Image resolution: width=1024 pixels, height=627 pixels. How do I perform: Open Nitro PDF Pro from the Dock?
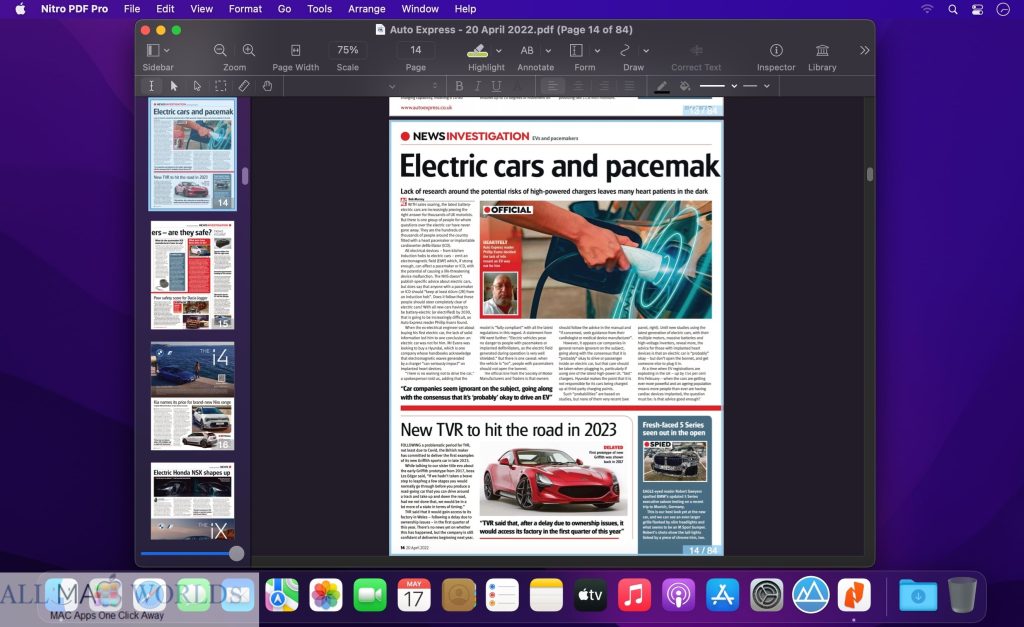pos(854,595)
